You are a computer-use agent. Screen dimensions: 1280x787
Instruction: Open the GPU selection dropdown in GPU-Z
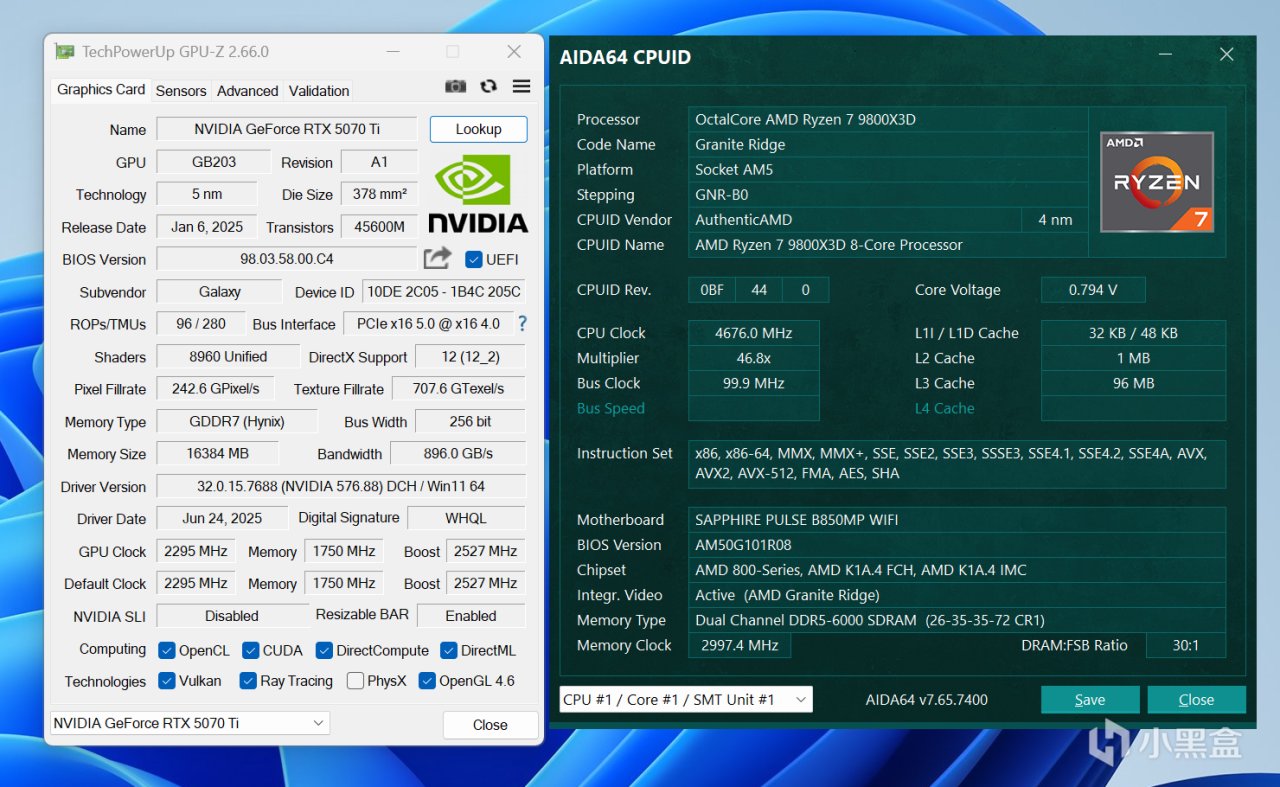[x=190, y=723]
